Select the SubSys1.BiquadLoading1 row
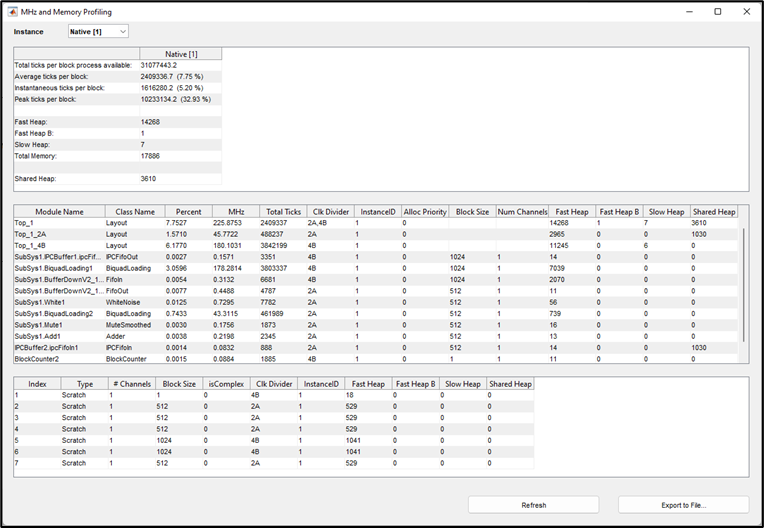Viewport: 764px width, 528px height. click(x=59, y=268)
